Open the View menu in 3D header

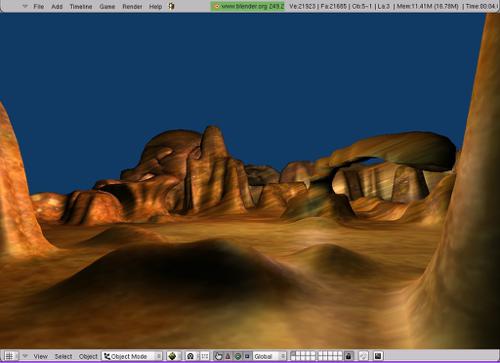tap(41, 356)
